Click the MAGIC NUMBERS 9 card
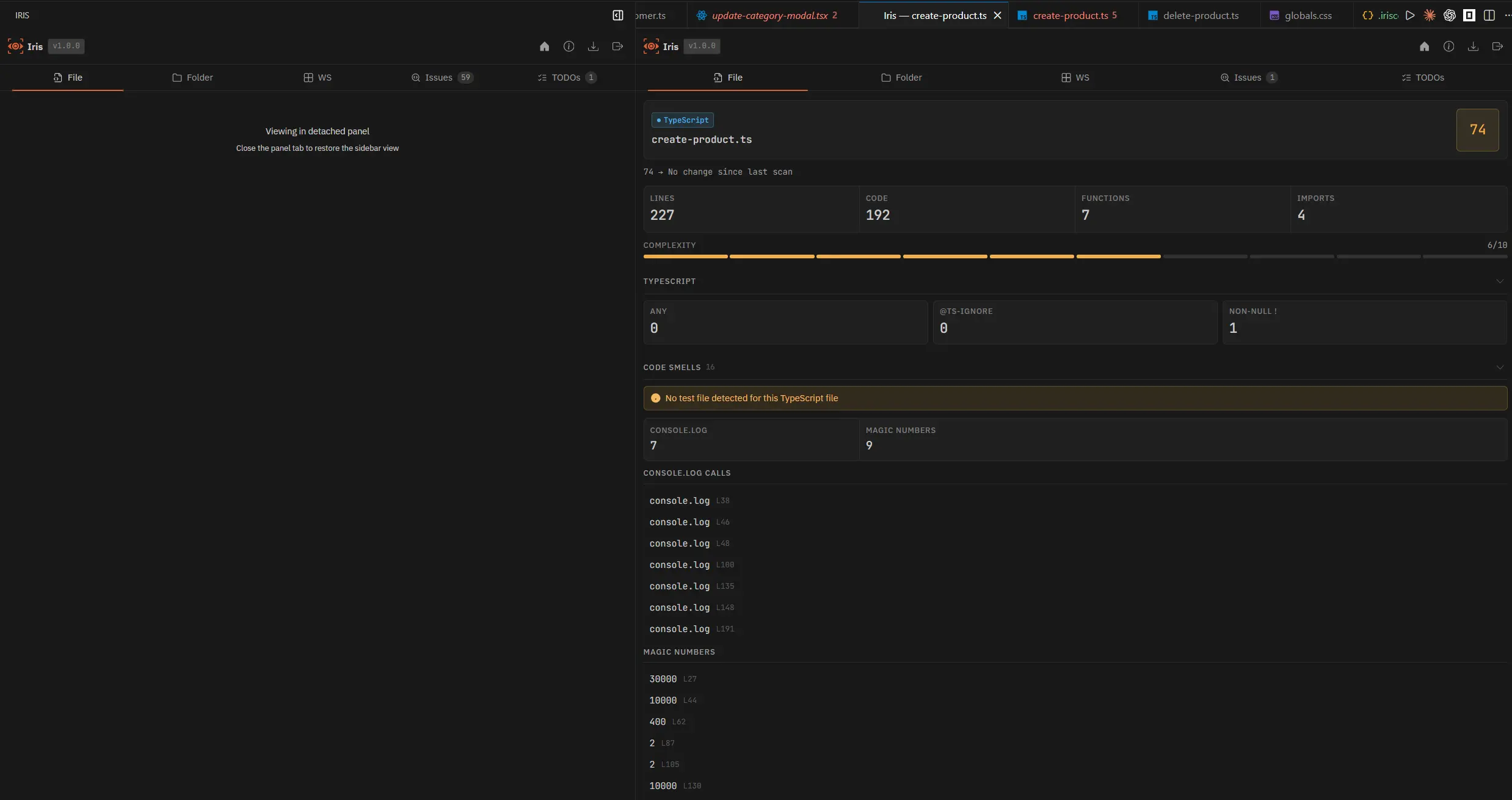 (1183, 439)
